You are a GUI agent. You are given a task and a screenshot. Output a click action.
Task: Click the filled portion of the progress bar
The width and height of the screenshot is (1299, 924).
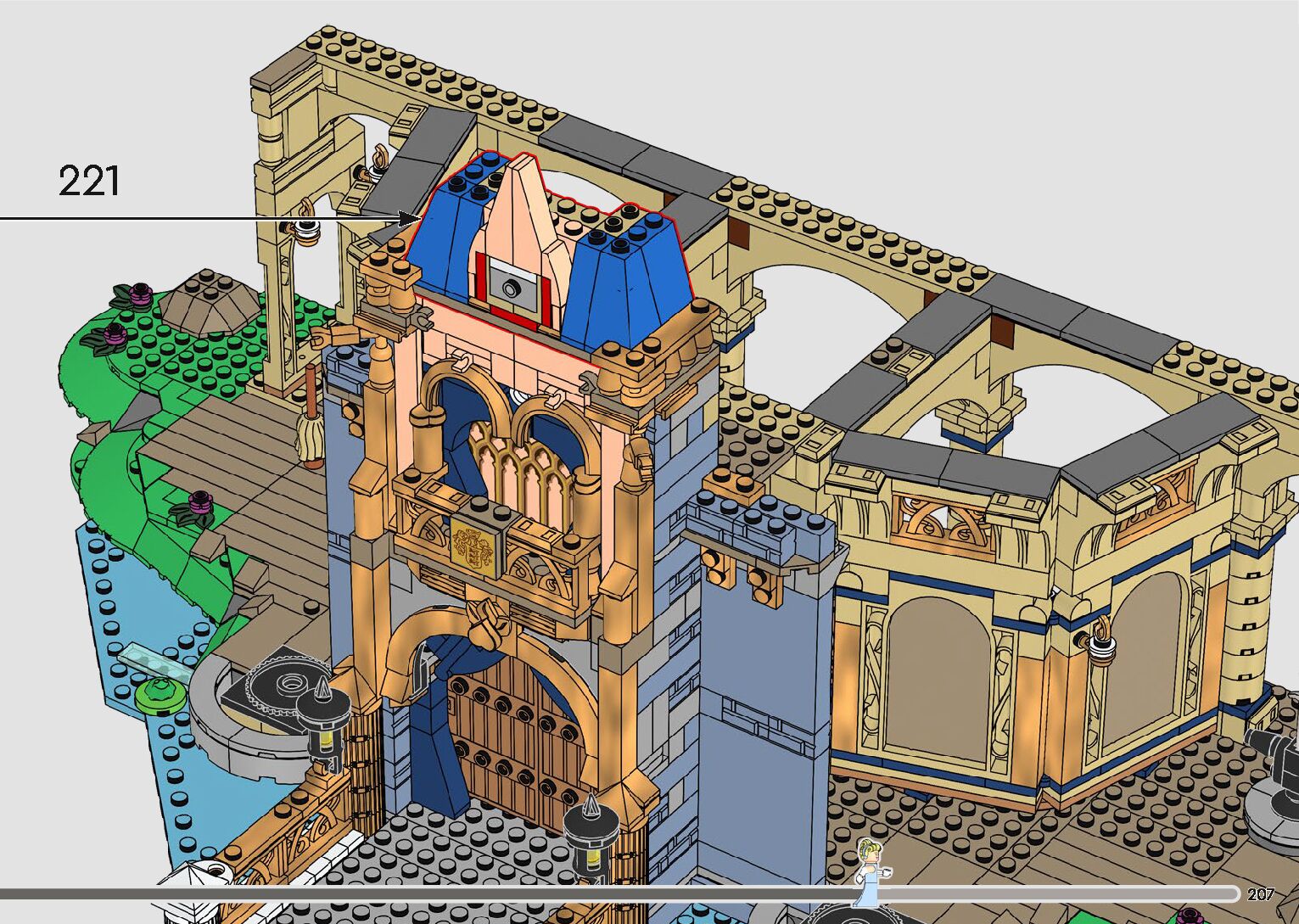click(x=424, y=893)
